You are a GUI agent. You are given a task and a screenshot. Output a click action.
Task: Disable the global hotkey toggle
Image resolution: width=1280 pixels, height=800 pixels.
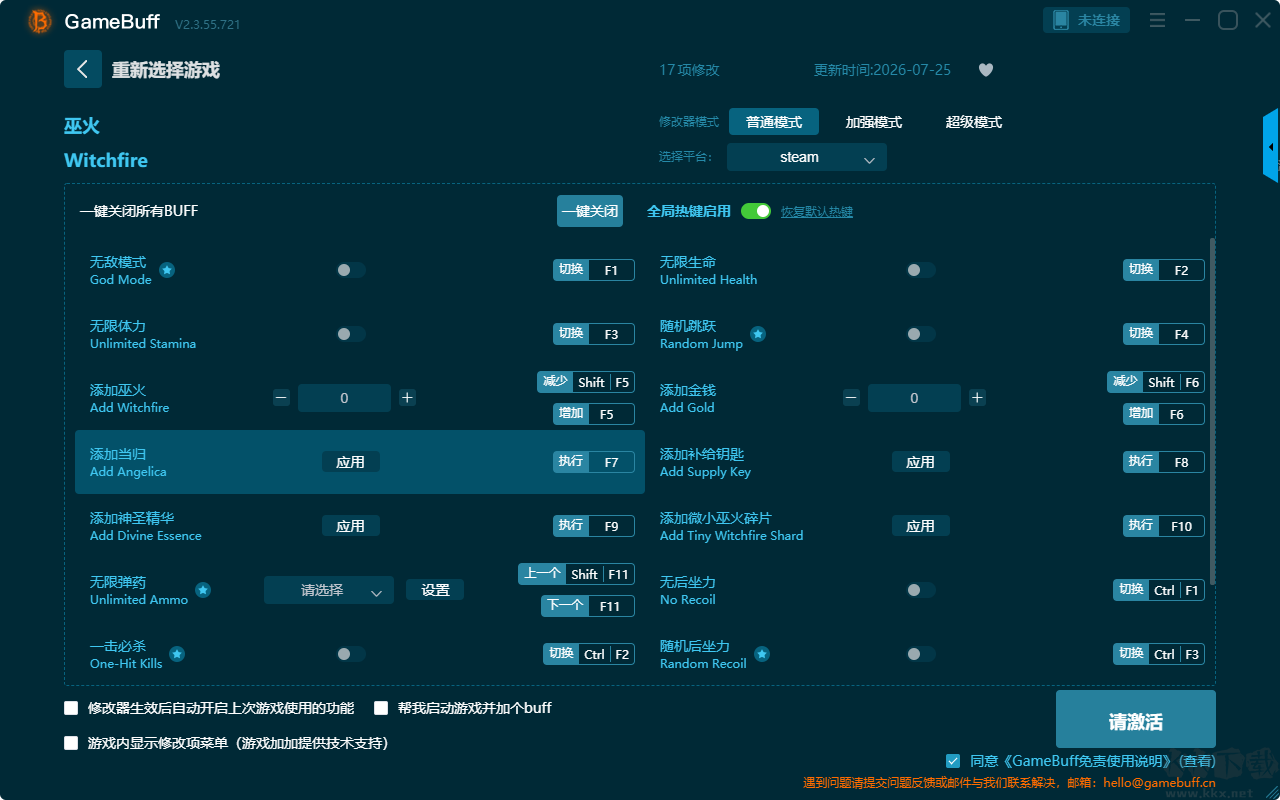(756, 211)
